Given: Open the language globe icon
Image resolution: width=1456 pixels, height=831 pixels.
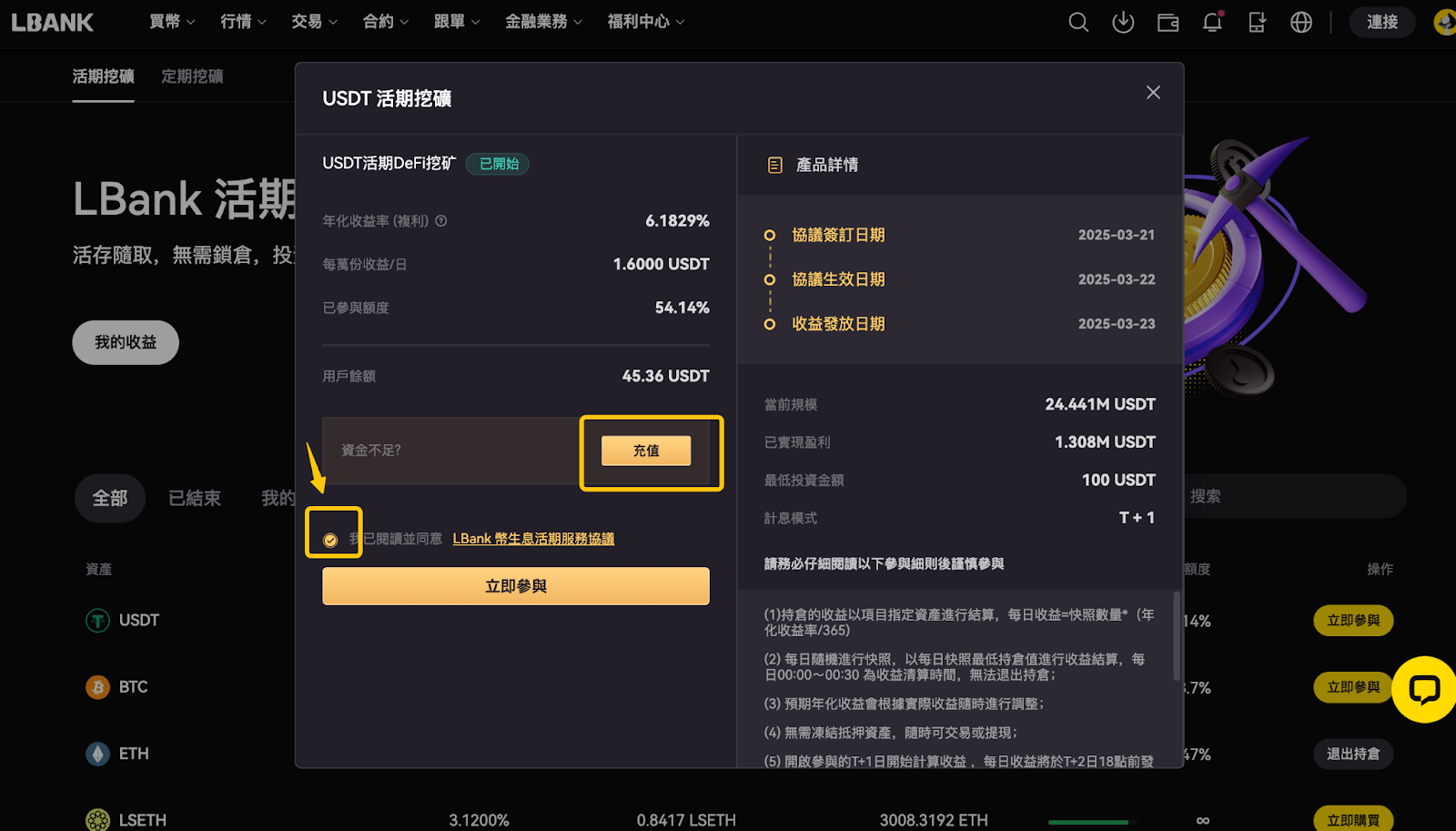Looking at the screenshot, I should click(x=1301, y=22).
